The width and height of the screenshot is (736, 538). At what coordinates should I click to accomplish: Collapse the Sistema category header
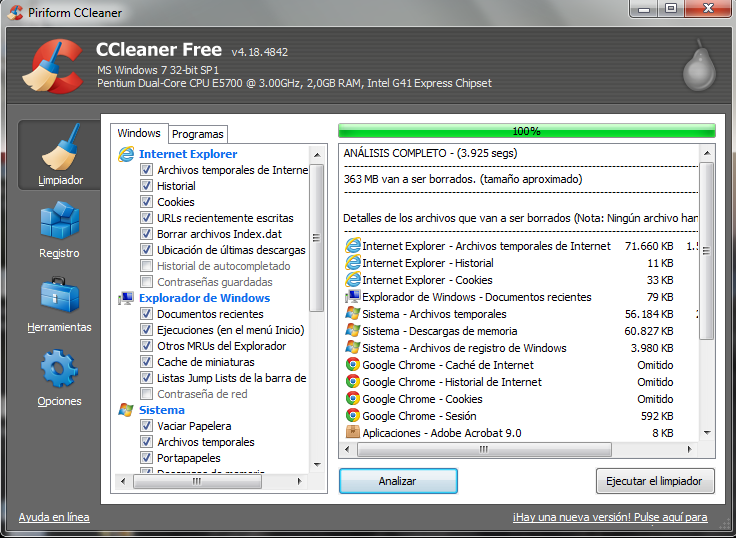161,410
